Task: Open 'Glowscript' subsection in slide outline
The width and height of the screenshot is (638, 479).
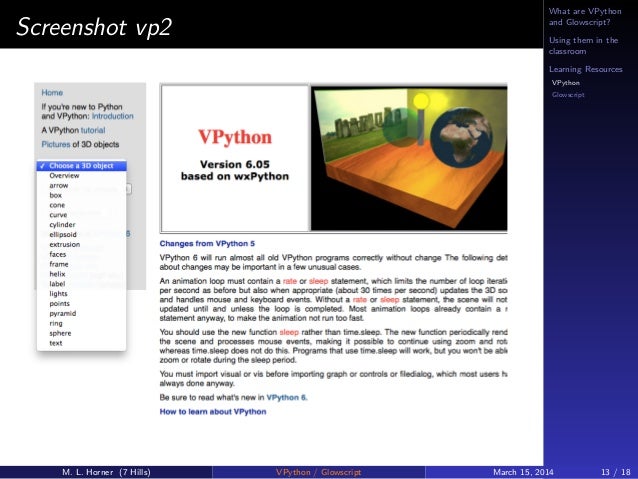Action: tap(568, 95)
